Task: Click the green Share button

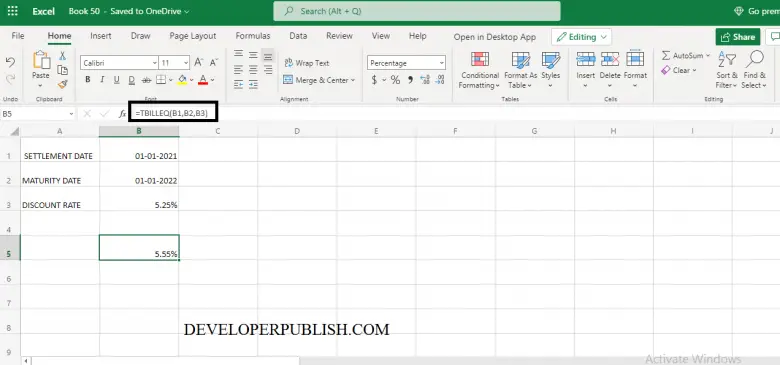Action: [738, 37]
